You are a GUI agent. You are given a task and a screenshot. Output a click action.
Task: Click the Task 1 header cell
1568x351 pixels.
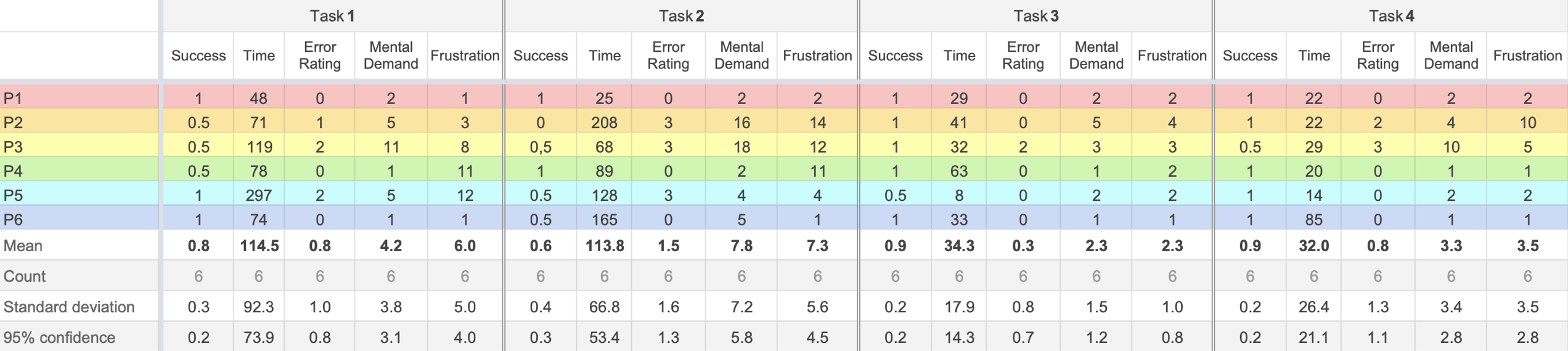coord(332,16)
